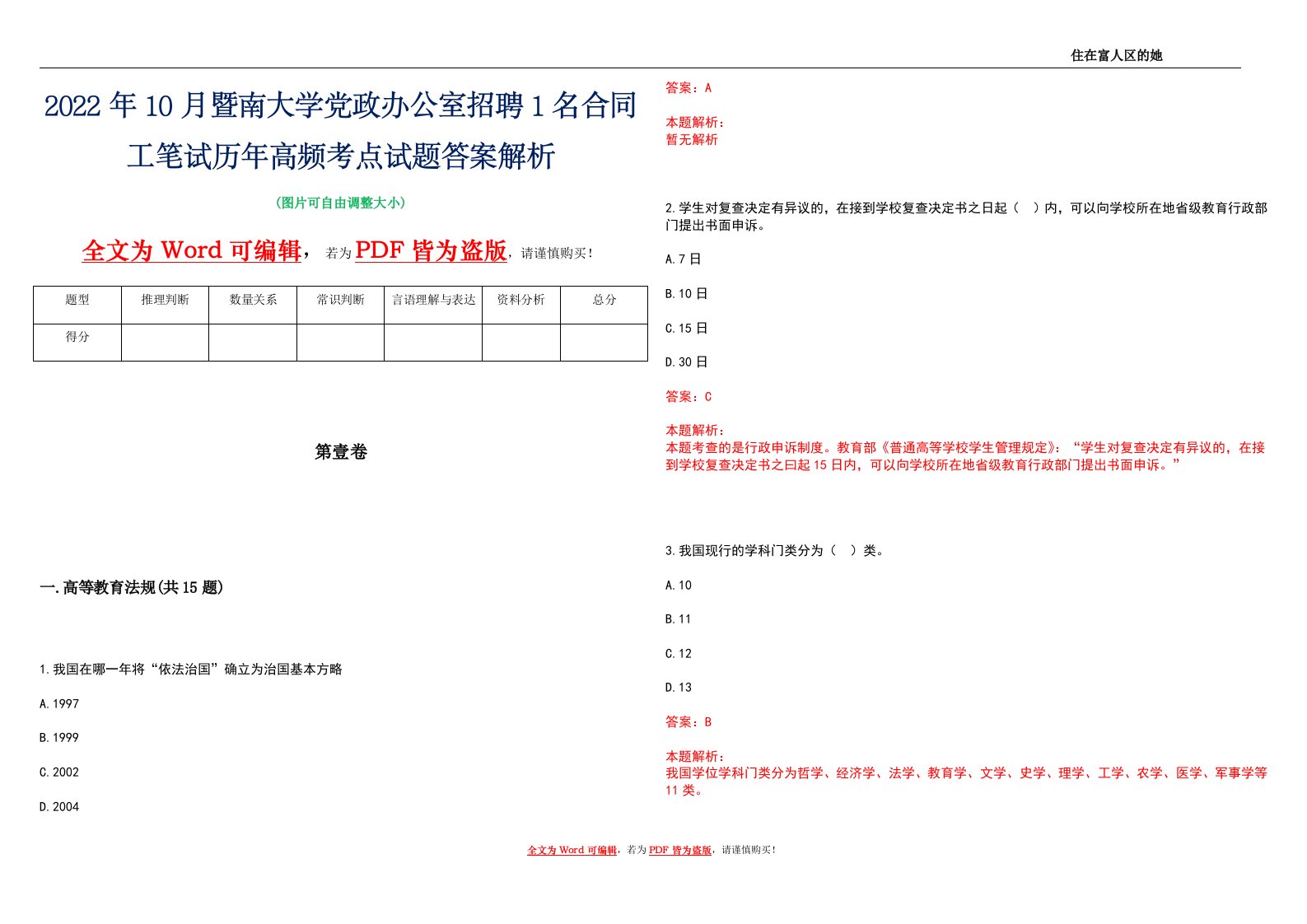Screen dimensions: 1307x924
Task: Click the explanation starting '本题考查的是行政申诉制度'
Action: point(965,456)
